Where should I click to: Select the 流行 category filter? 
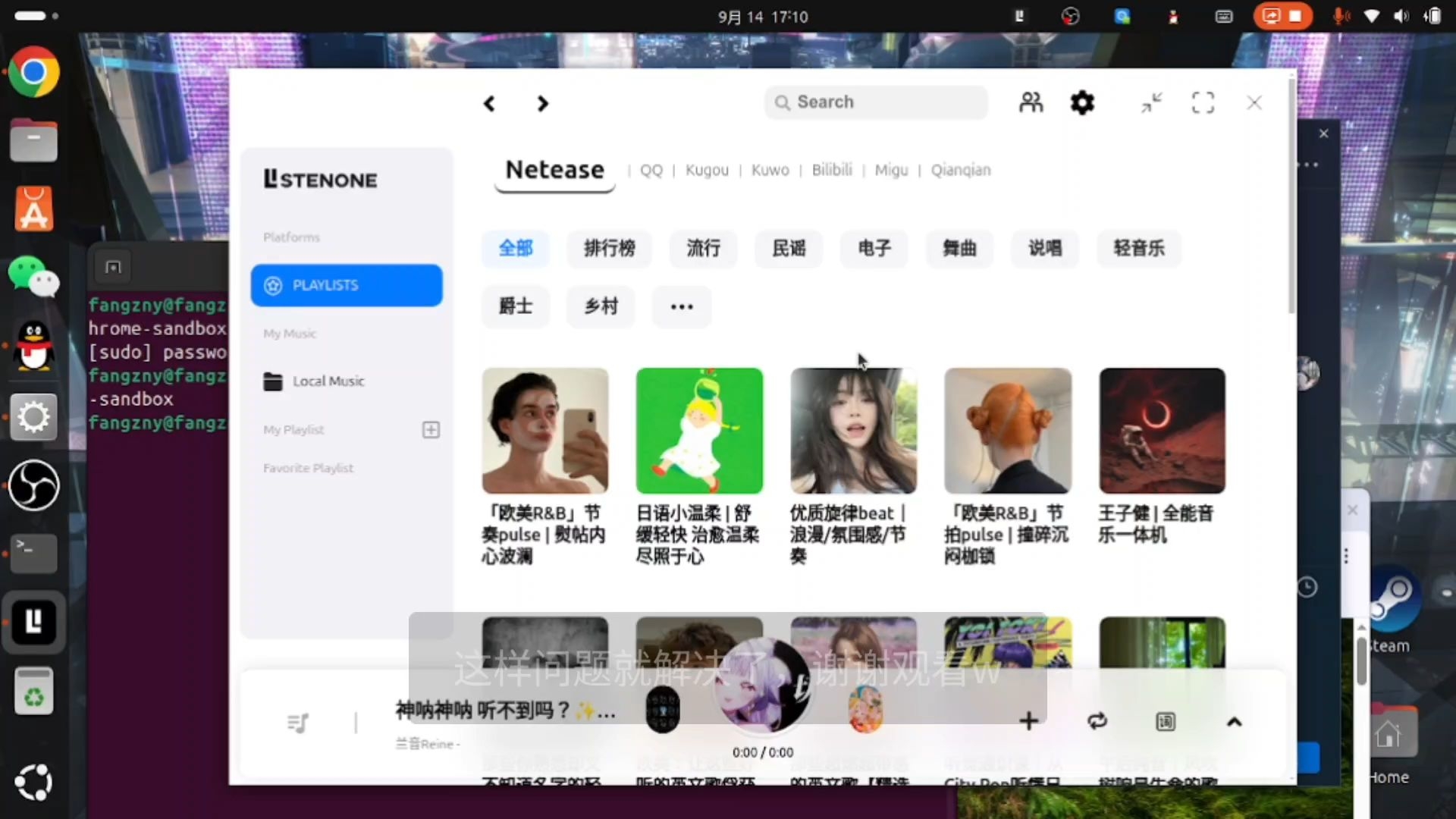pos(703,248)
